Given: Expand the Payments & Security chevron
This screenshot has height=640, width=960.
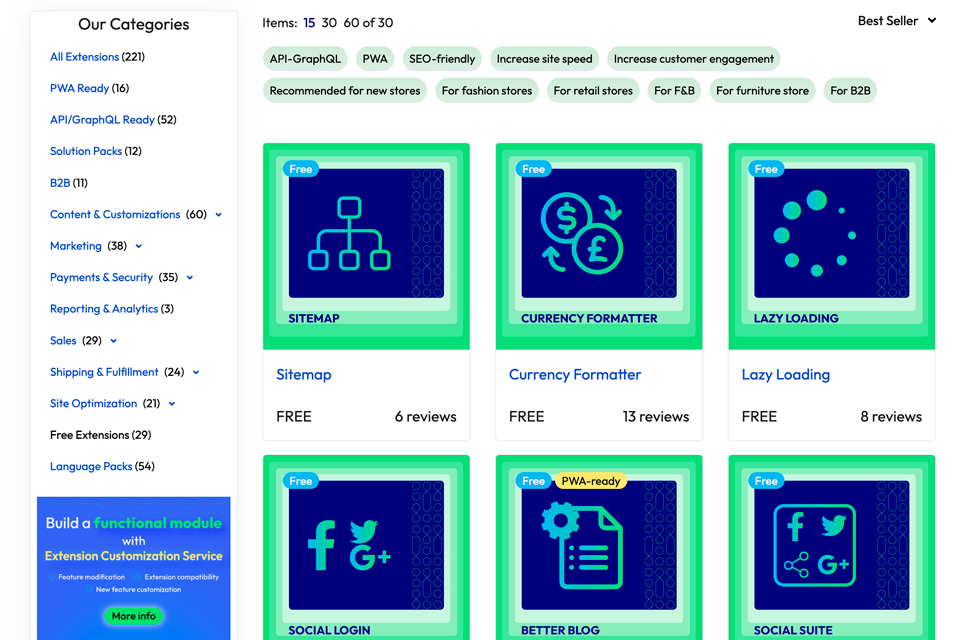Looking at the screenshot, I should coord(190,278).
